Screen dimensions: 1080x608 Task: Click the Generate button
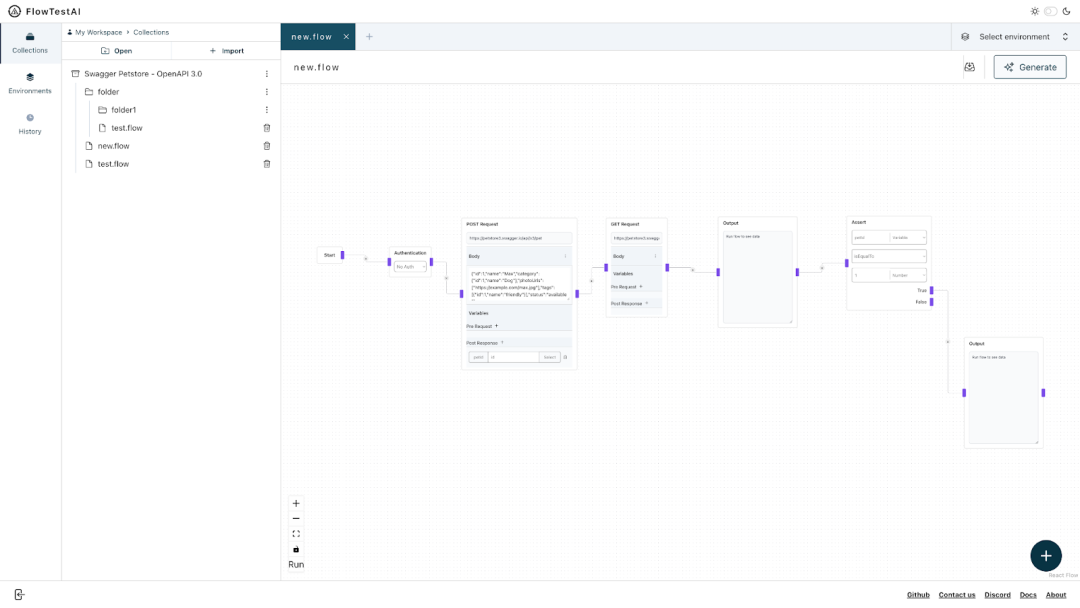tap(1030, 67)
